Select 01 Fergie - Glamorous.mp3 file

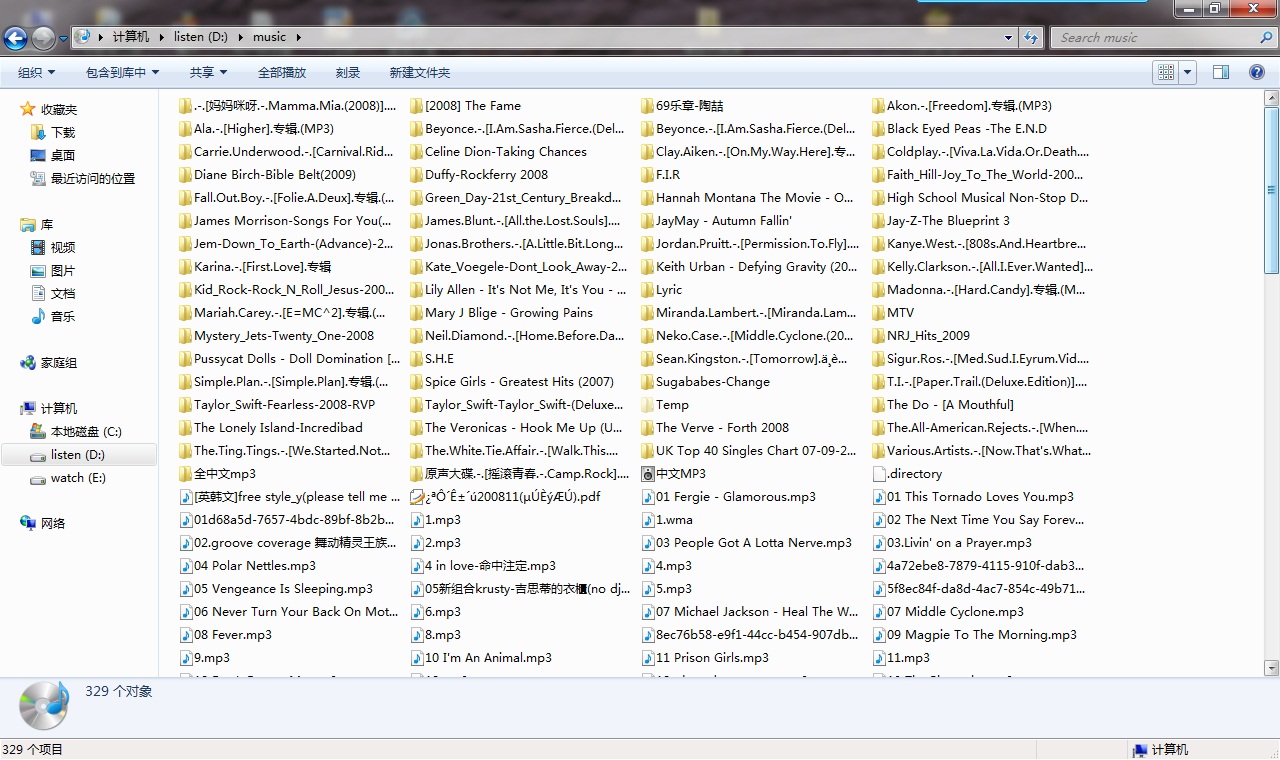(x=728, y=496)
